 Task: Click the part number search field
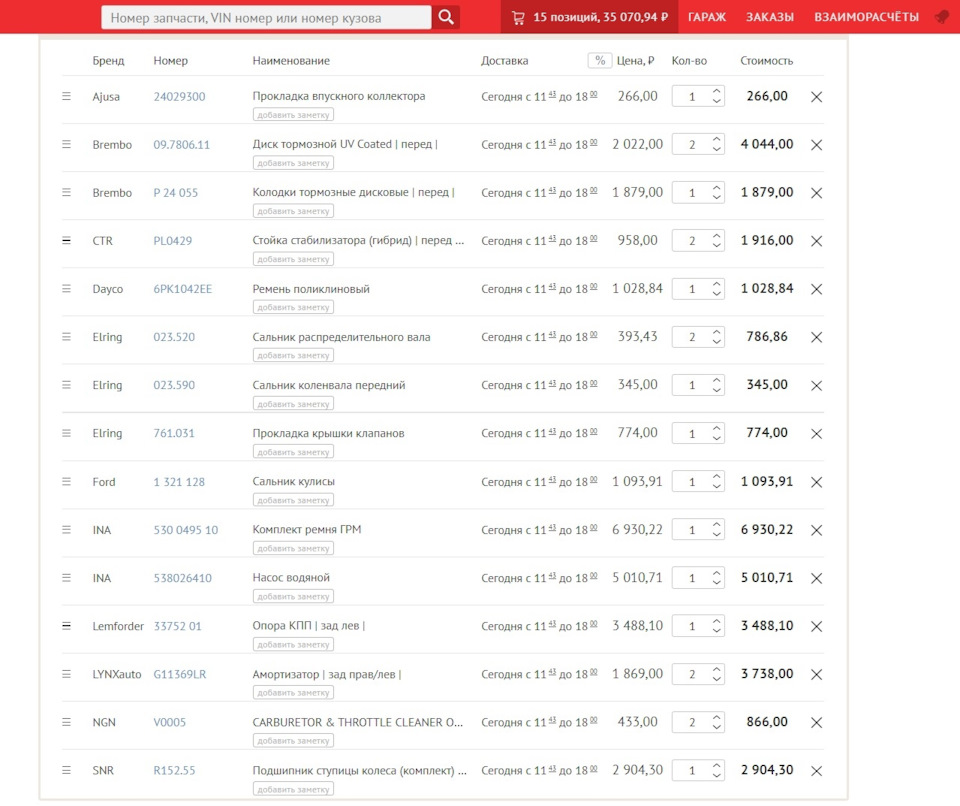pyautogui.click(x=266, y=17)
